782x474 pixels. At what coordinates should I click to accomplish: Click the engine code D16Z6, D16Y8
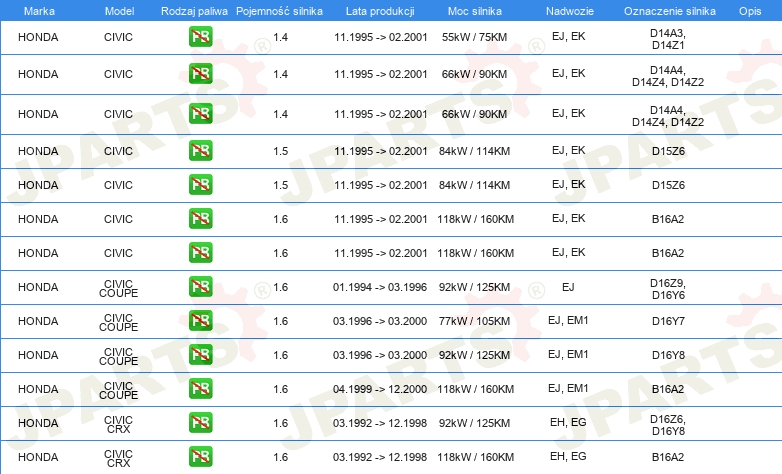[668, 425]
